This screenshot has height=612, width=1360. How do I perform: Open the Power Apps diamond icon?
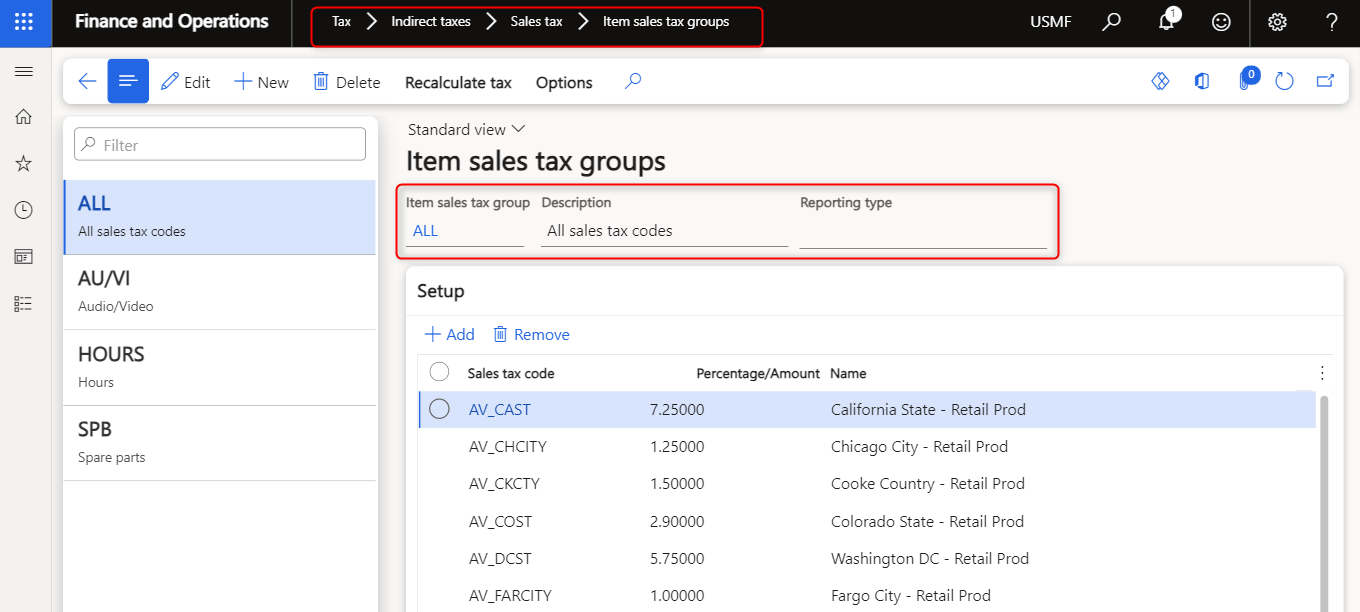pos(1160,82)
